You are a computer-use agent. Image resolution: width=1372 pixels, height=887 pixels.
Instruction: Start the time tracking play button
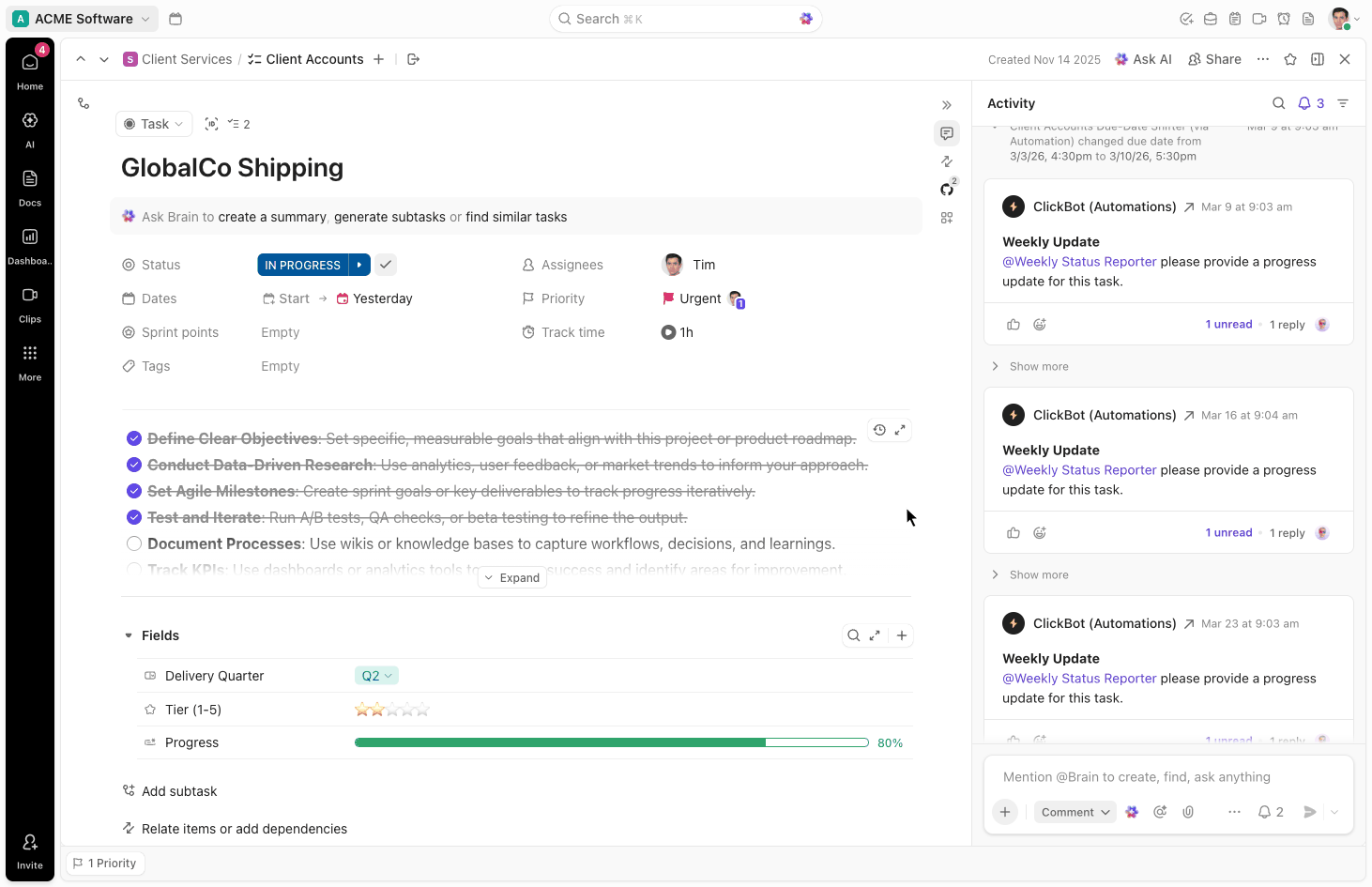[x=668, y=332]
